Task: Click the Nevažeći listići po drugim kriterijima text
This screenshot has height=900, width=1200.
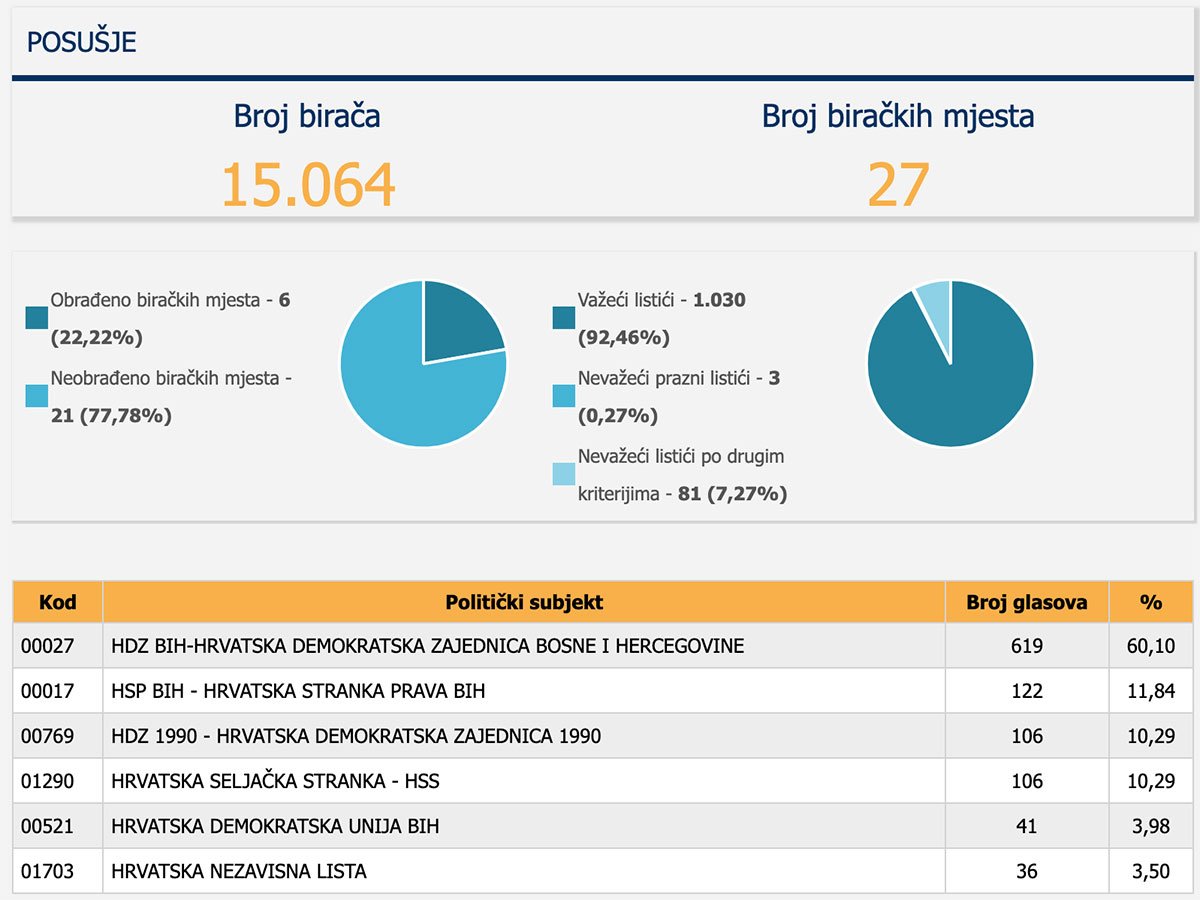Action: (x=683, y=474)
